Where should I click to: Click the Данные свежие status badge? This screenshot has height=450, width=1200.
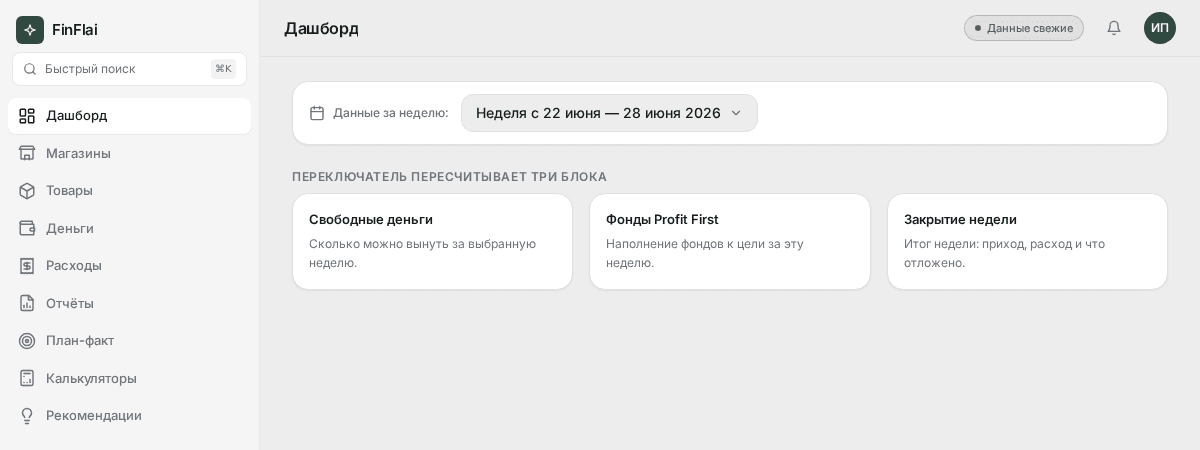(1024, 28)
